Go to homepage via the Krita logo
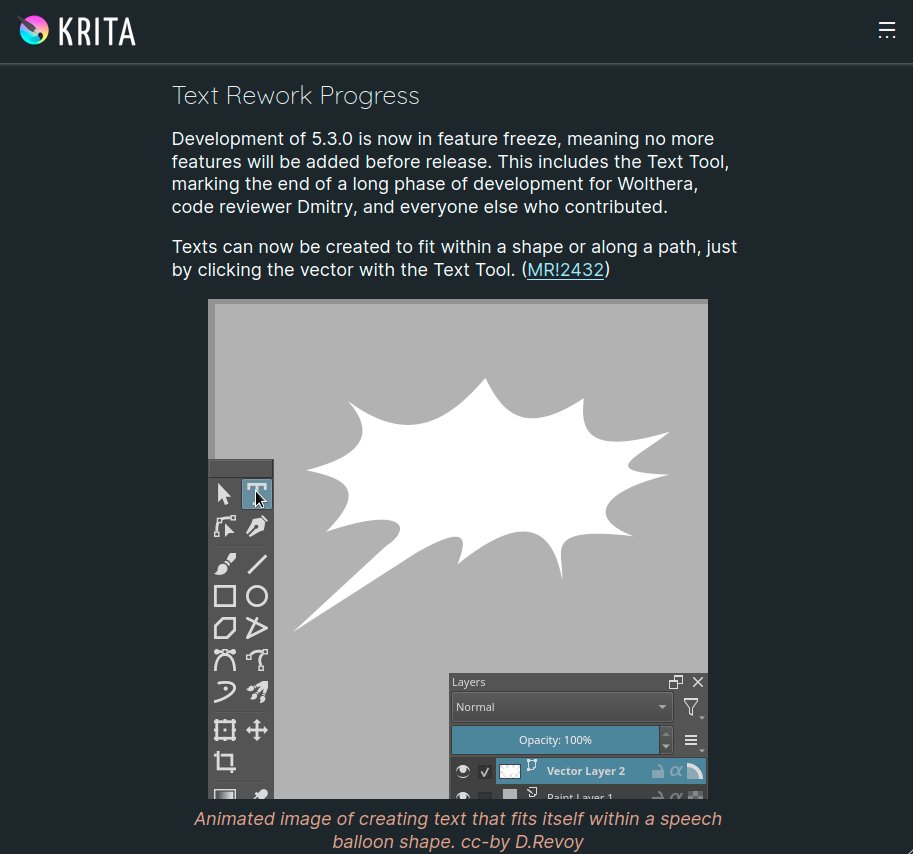The width and height of the screenshot is (913, 854). click(77, 31)
